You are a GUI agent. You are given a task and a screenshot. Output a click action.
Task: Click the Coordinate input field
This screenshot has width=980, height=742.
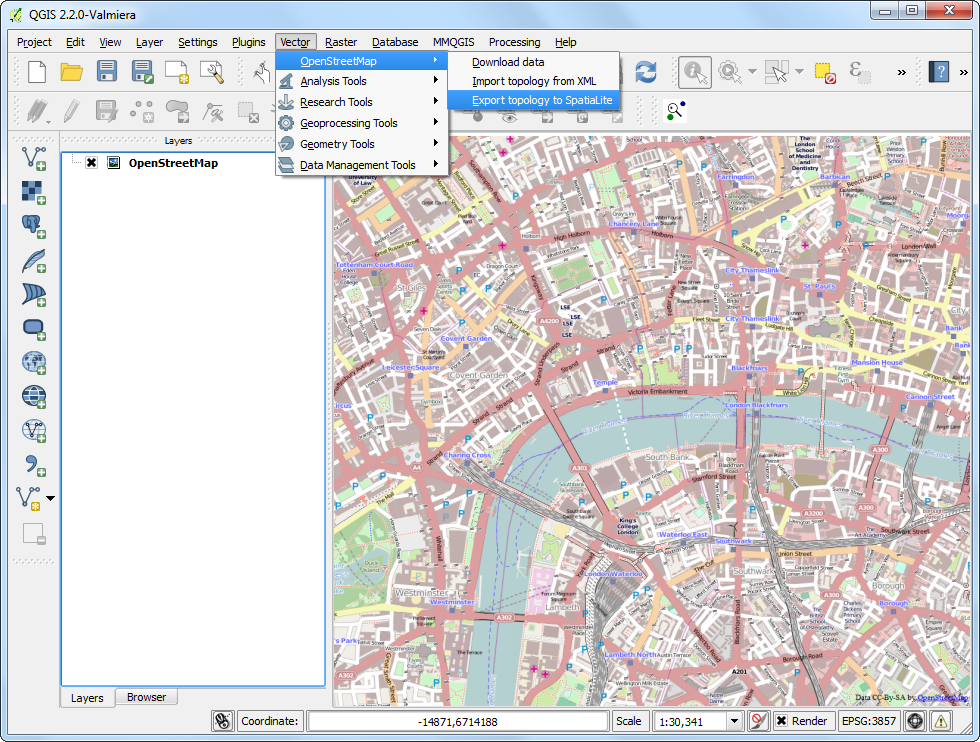(457, 721)
